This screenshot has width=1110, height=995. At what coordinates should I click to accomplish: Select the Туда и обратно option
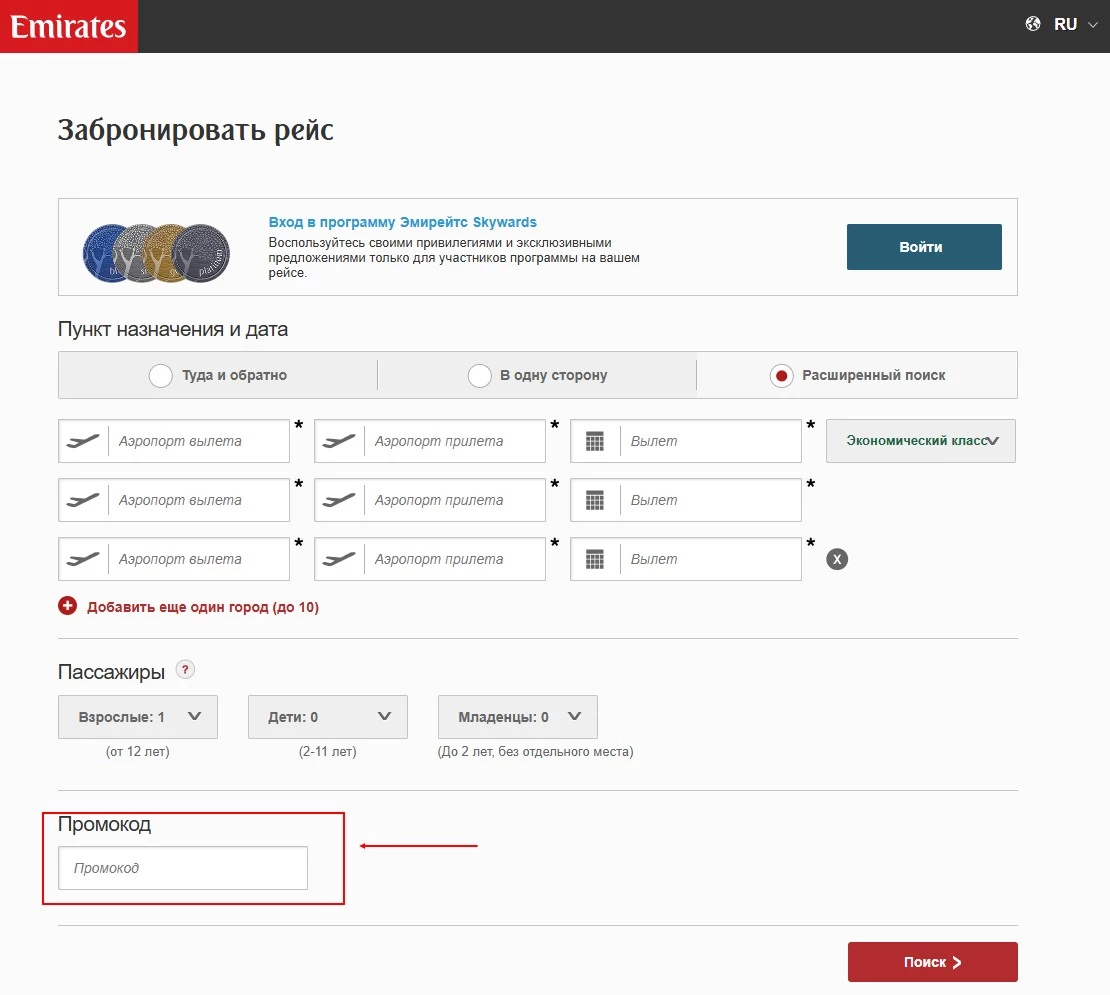[x=161, y=375]
